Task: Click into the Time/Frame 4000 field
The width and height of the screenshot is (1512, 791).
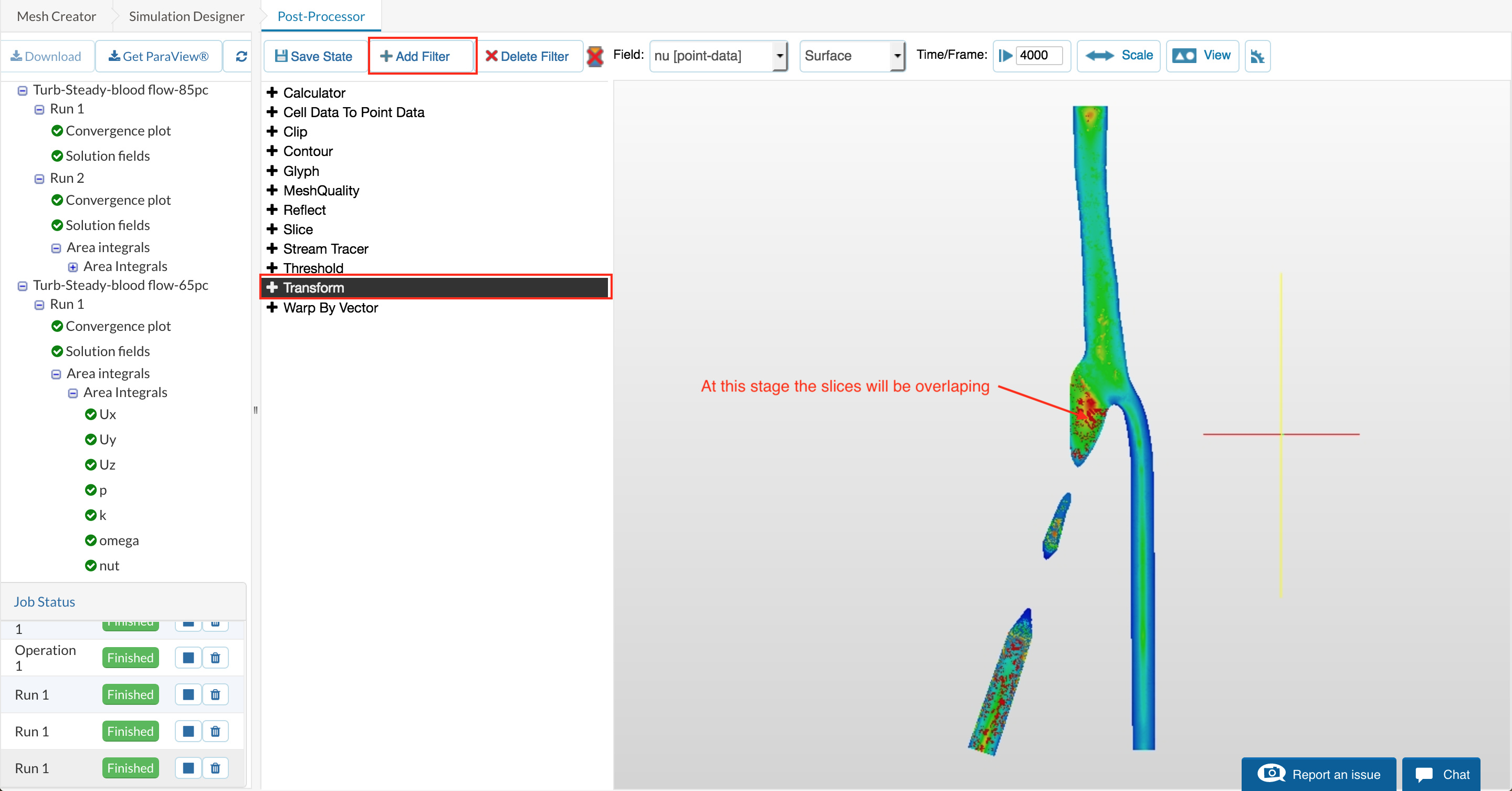Action: (1038, 56)
